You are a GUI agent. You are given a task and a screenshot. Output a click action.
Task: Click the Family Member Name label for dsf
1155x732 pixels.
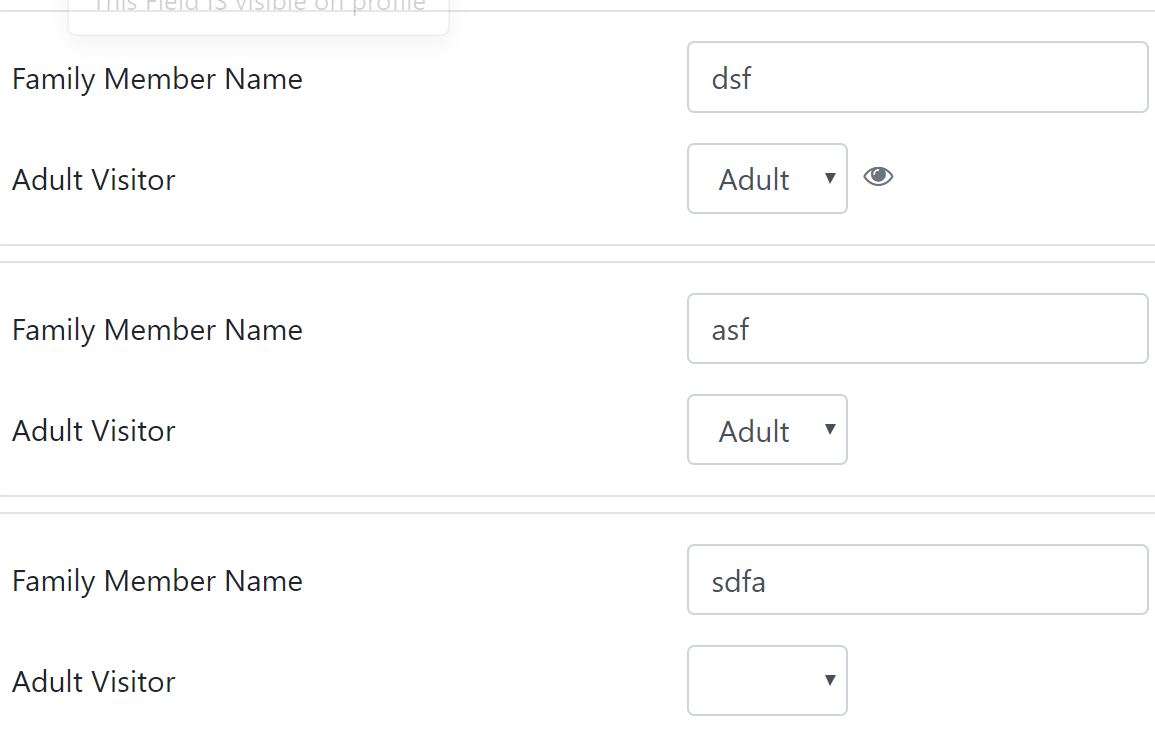point(158,79)
